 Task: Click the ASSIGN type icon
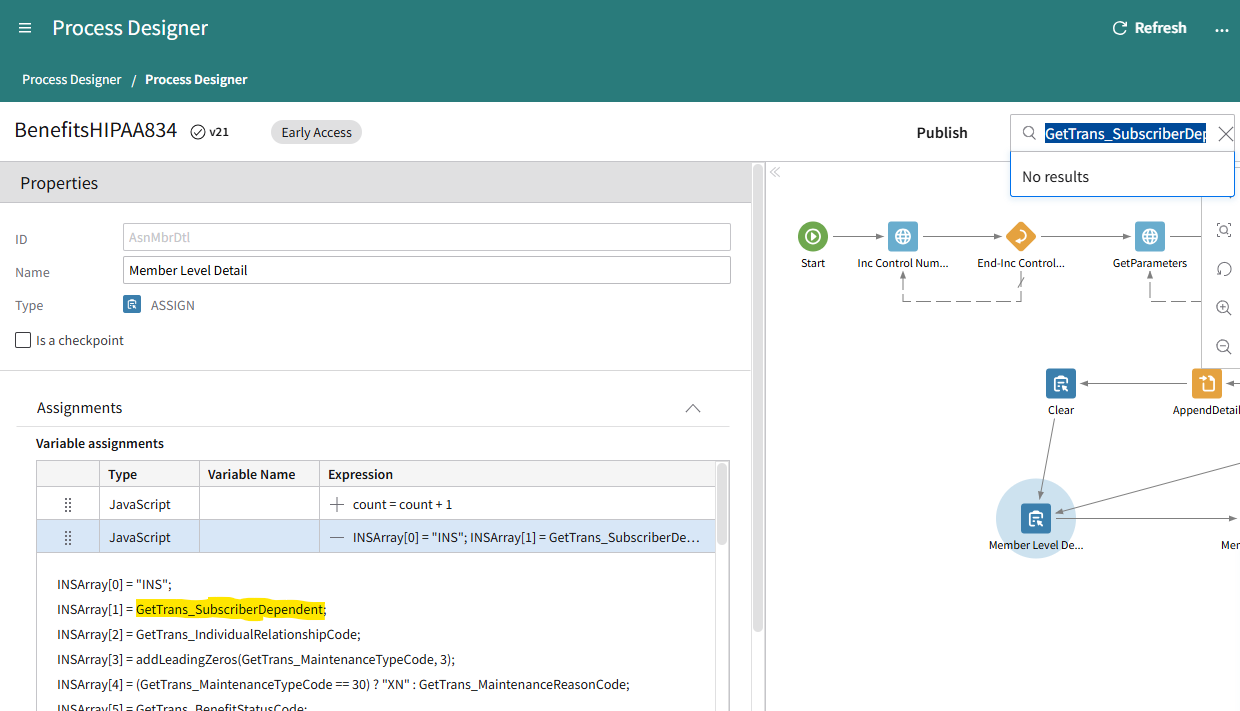click(x=132, y=305)
